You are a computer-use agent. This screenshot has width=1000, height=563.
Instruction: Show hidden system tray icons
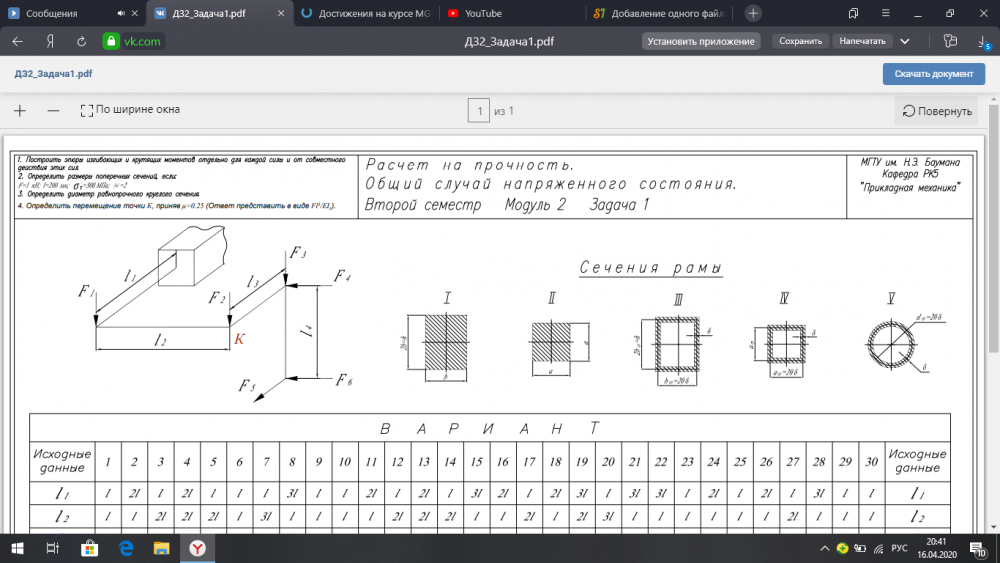824,547
